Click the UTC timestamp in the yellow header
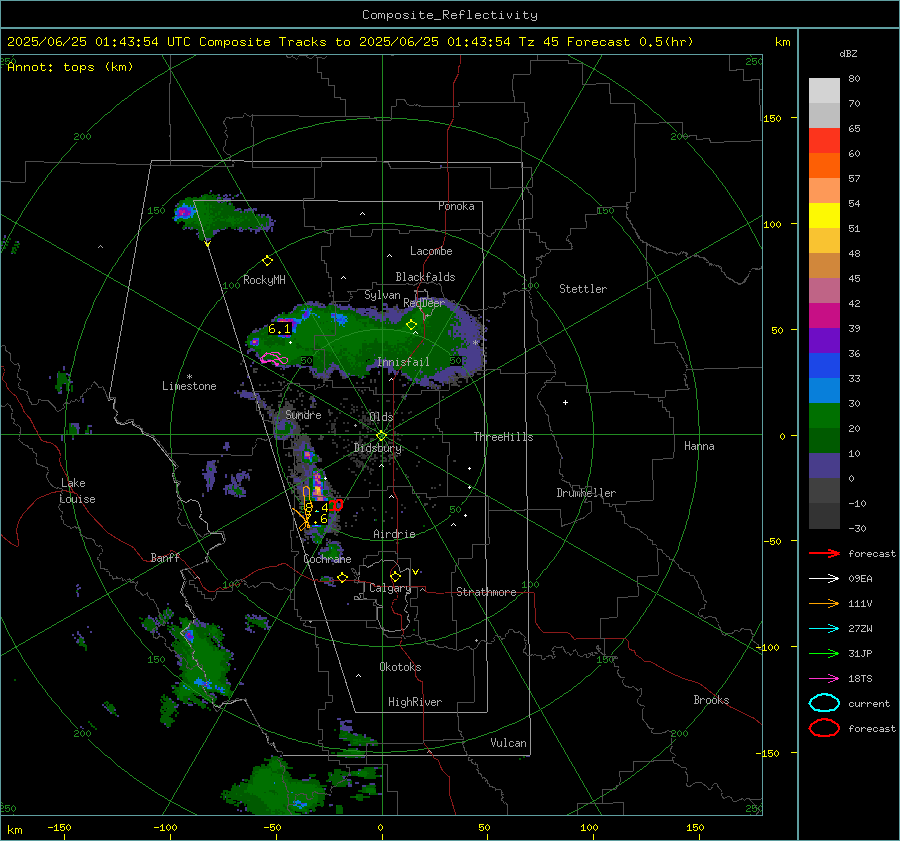 click(98, 42)
